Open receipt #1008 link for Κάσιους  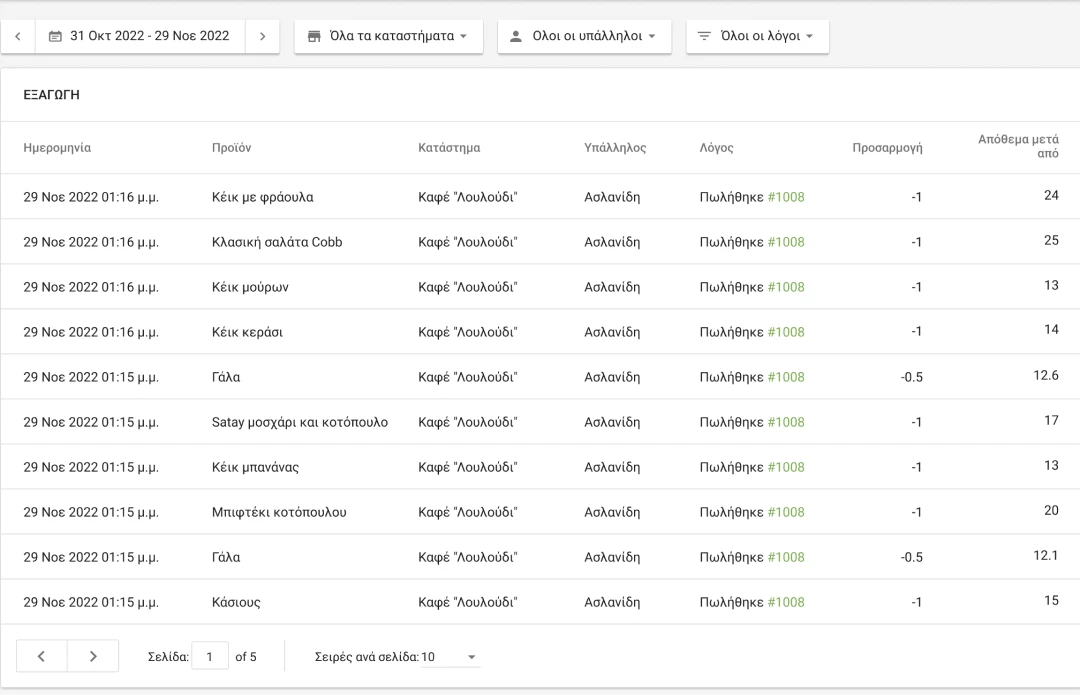point(785,602)
